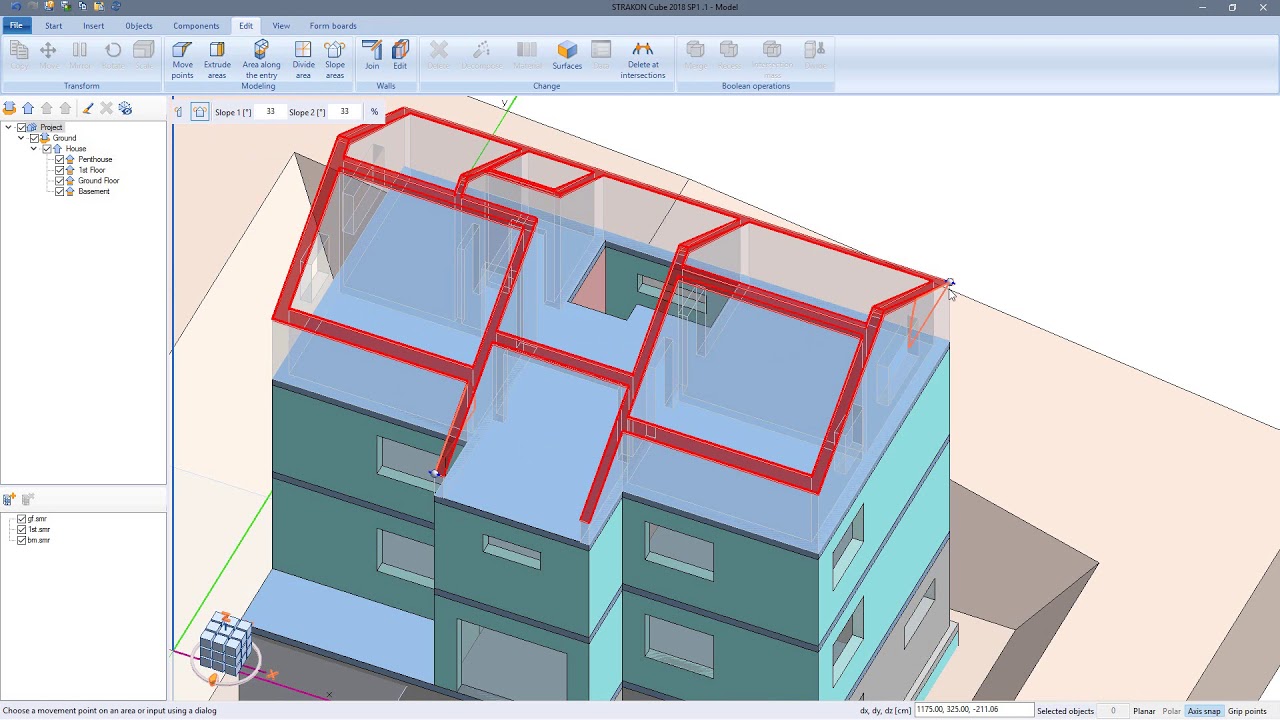The height and width of the screenshot is (720, 1280).
Task: Toggle Axis snap in status bar
Action: (1204, 711)
